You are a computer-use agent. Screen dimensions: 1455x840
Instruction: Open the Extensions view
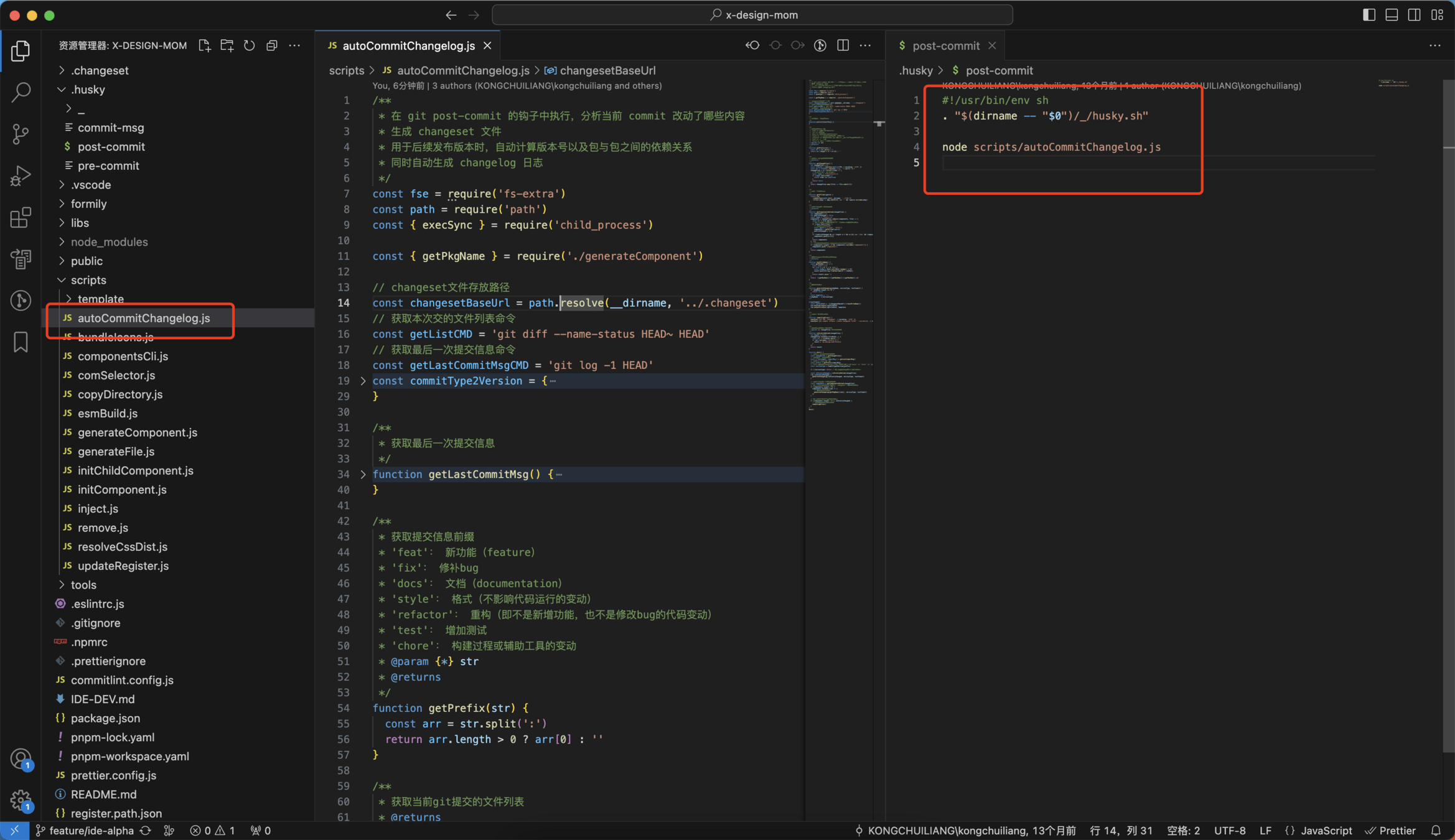21,217
